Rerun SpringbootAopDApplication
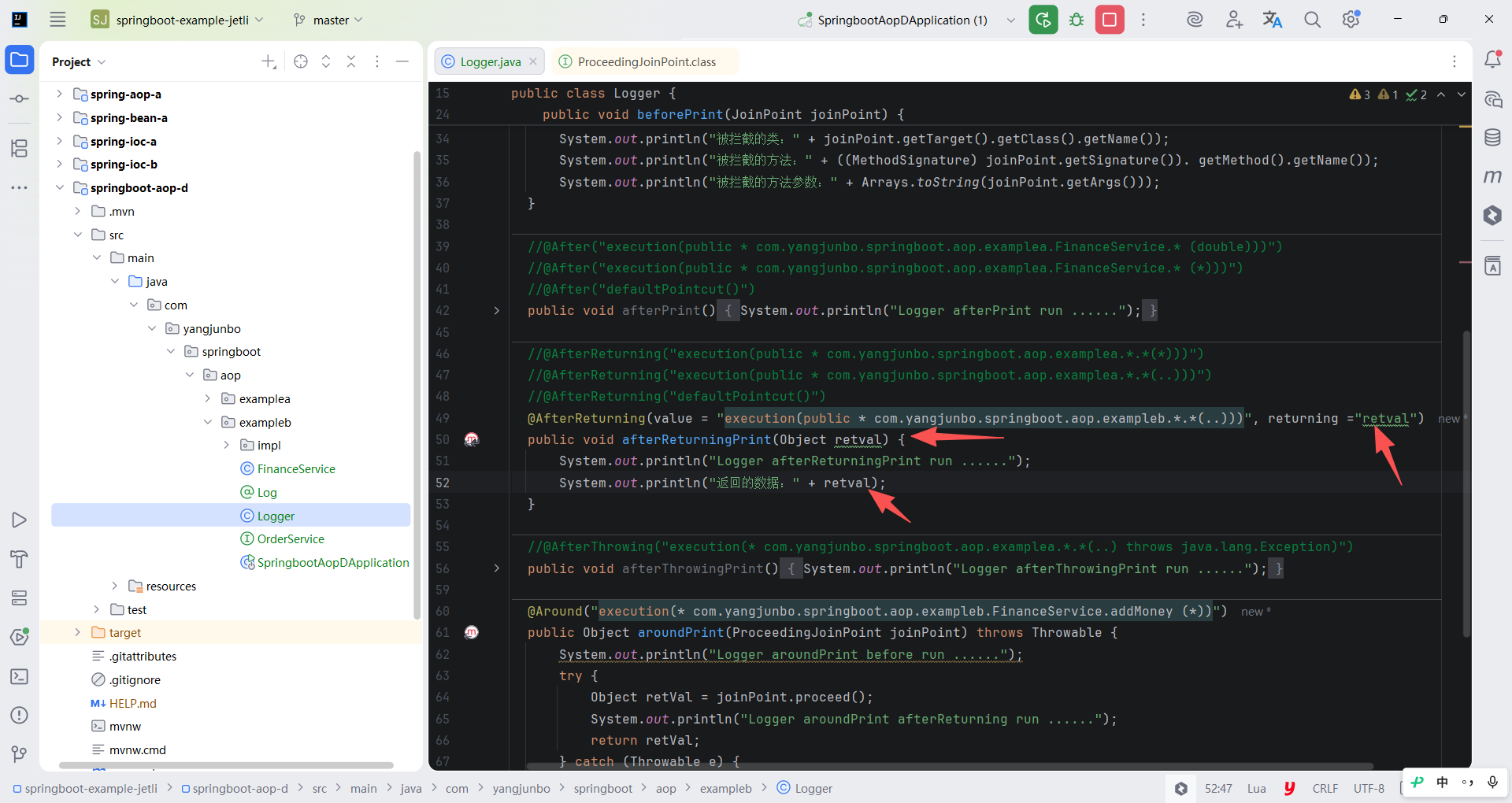 click(x=1043, y=20)
